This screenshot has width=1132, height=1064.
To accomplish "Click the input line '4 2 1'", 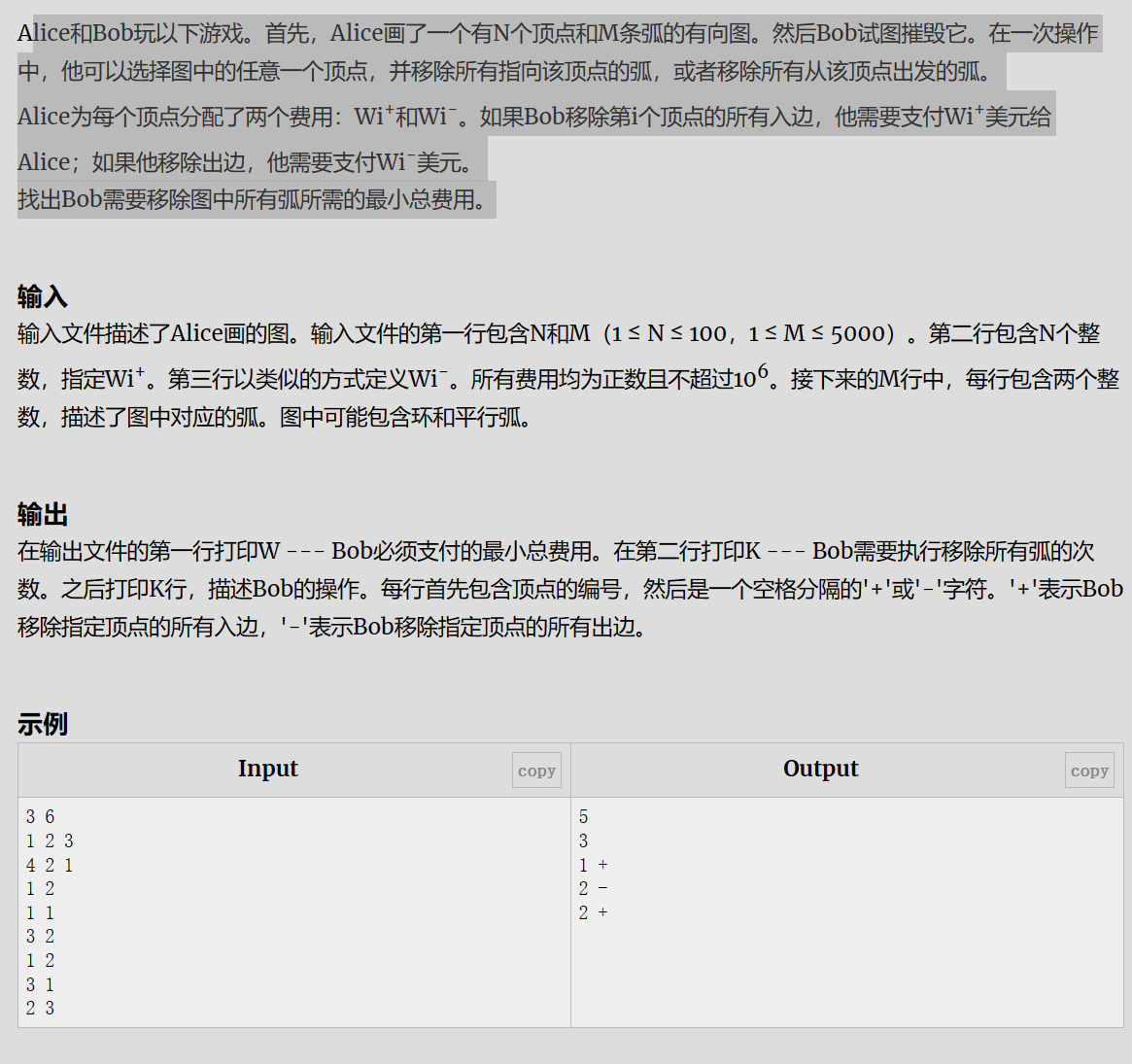I will coord(50,864).
